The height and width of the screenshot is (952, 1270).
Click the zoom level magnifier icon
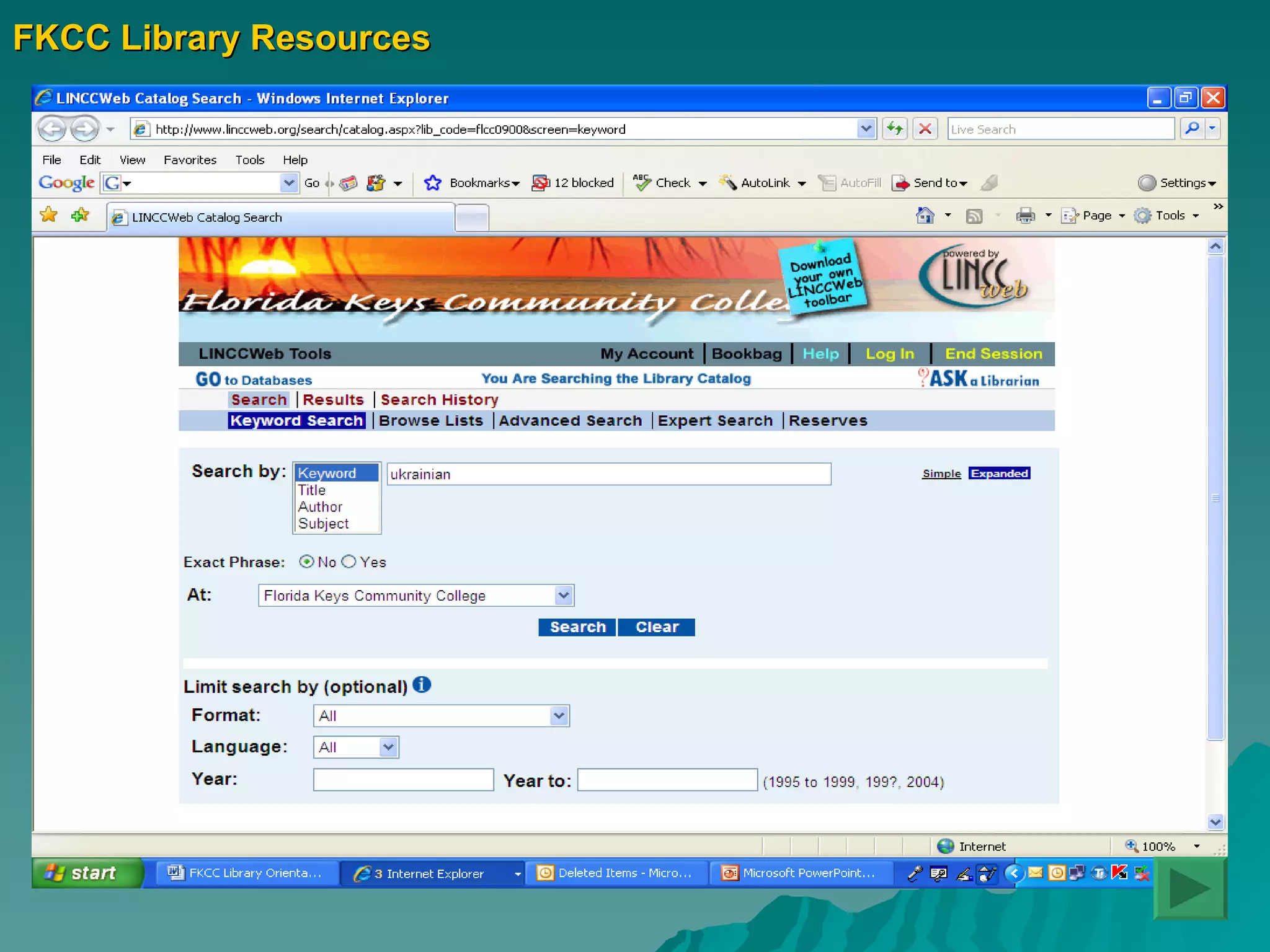click(x=1131, y=846)
